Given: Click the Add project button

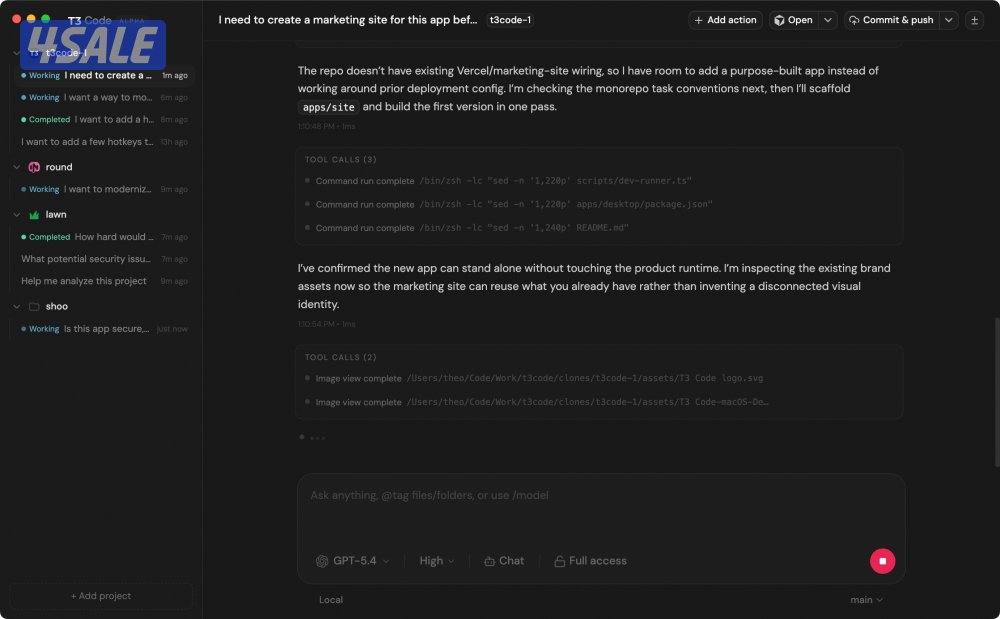Looking at the screenshot, I should click(101, 596).
